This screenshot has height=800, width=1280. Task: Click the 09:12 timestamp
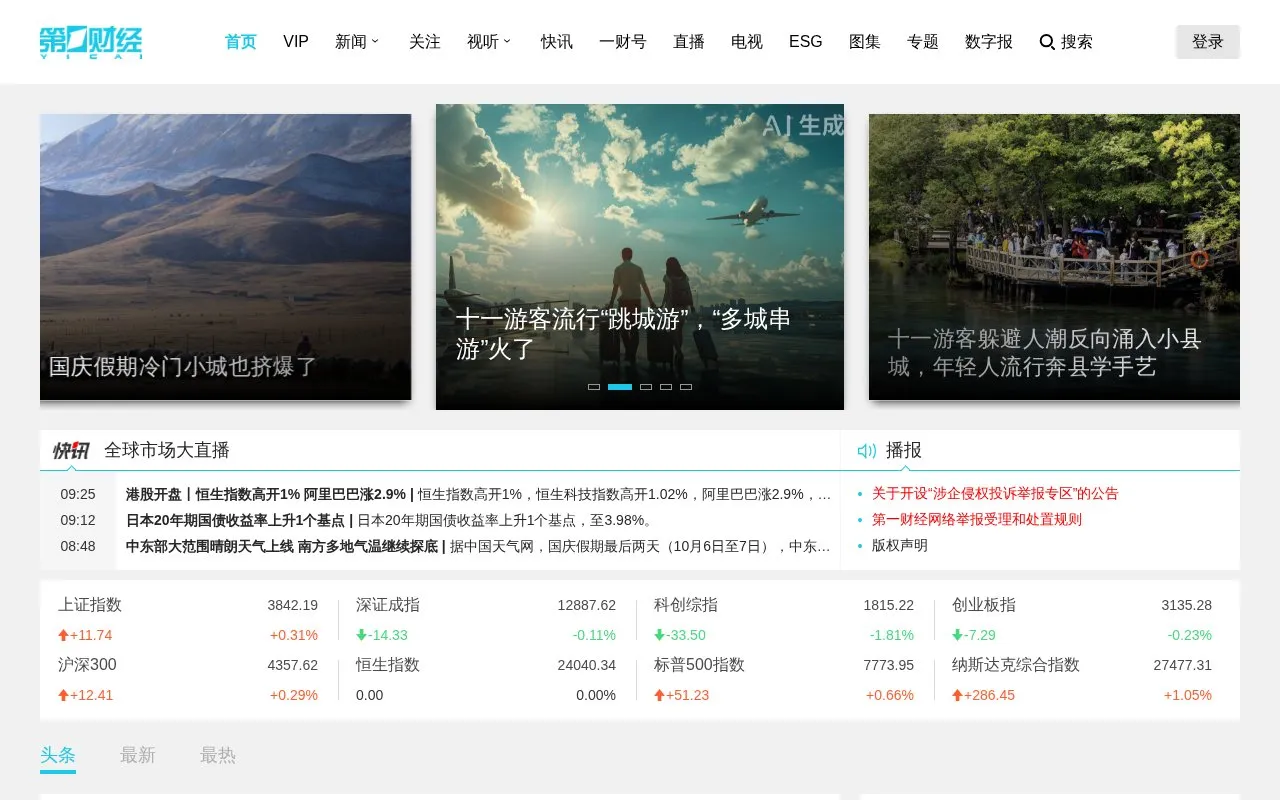coord(78,520)
